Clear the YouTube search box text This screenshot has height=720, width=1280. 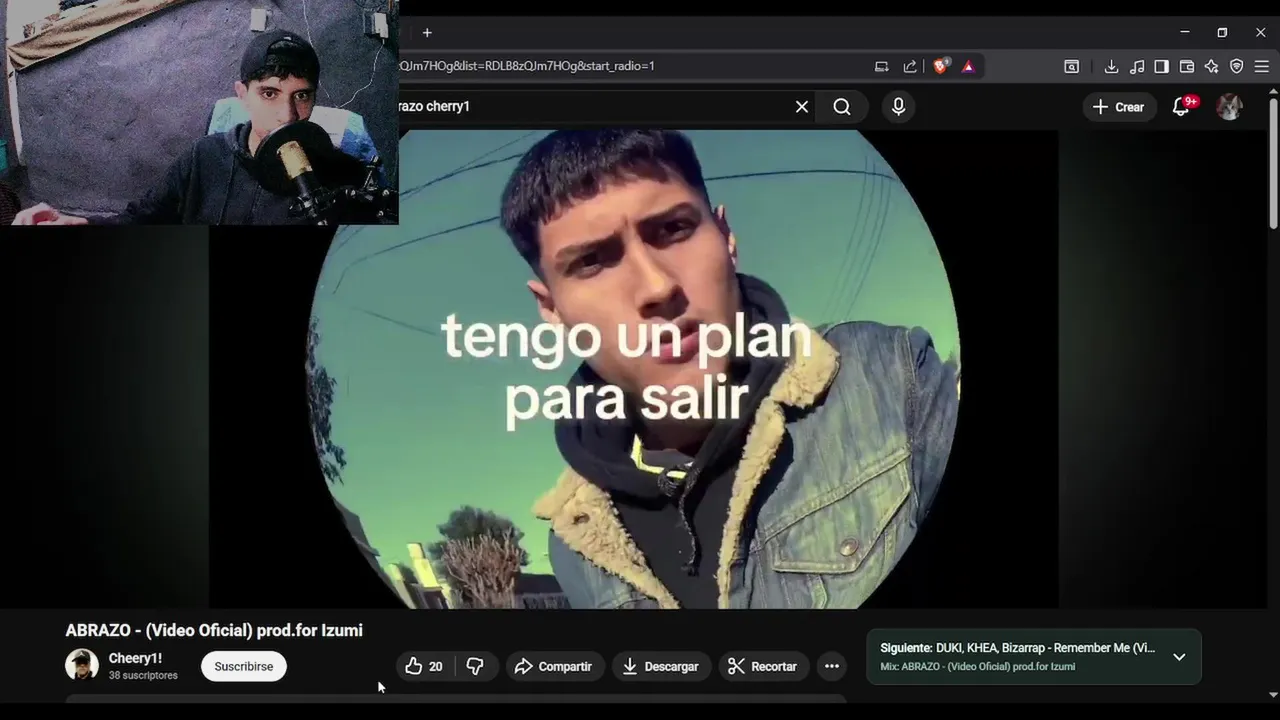pos(802,107)
